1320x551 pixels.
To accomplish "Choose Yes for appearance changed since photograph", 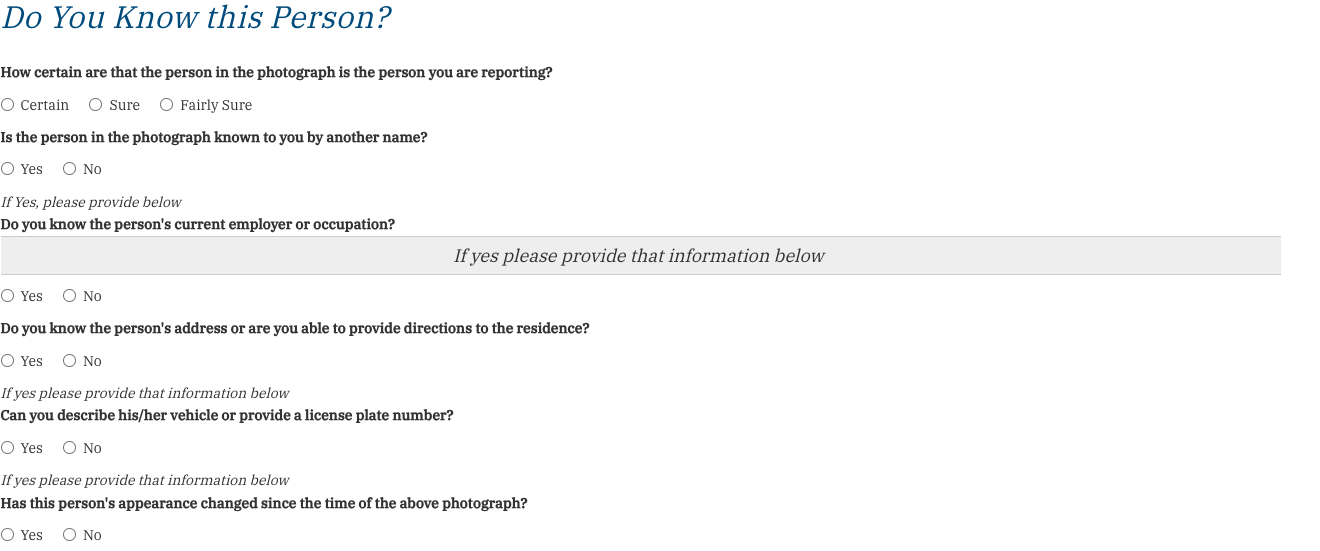I will tap(8, 535).
